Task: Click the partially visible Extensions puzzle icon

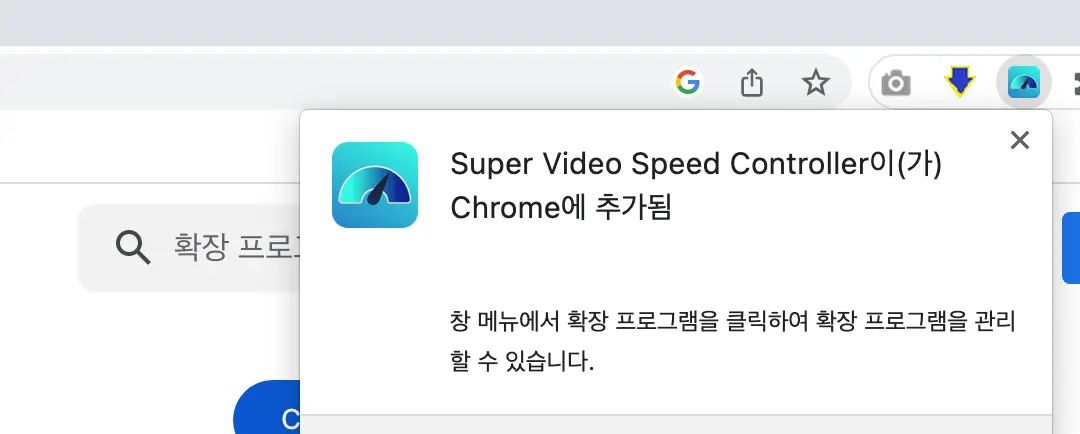Action: [1073, 83]
